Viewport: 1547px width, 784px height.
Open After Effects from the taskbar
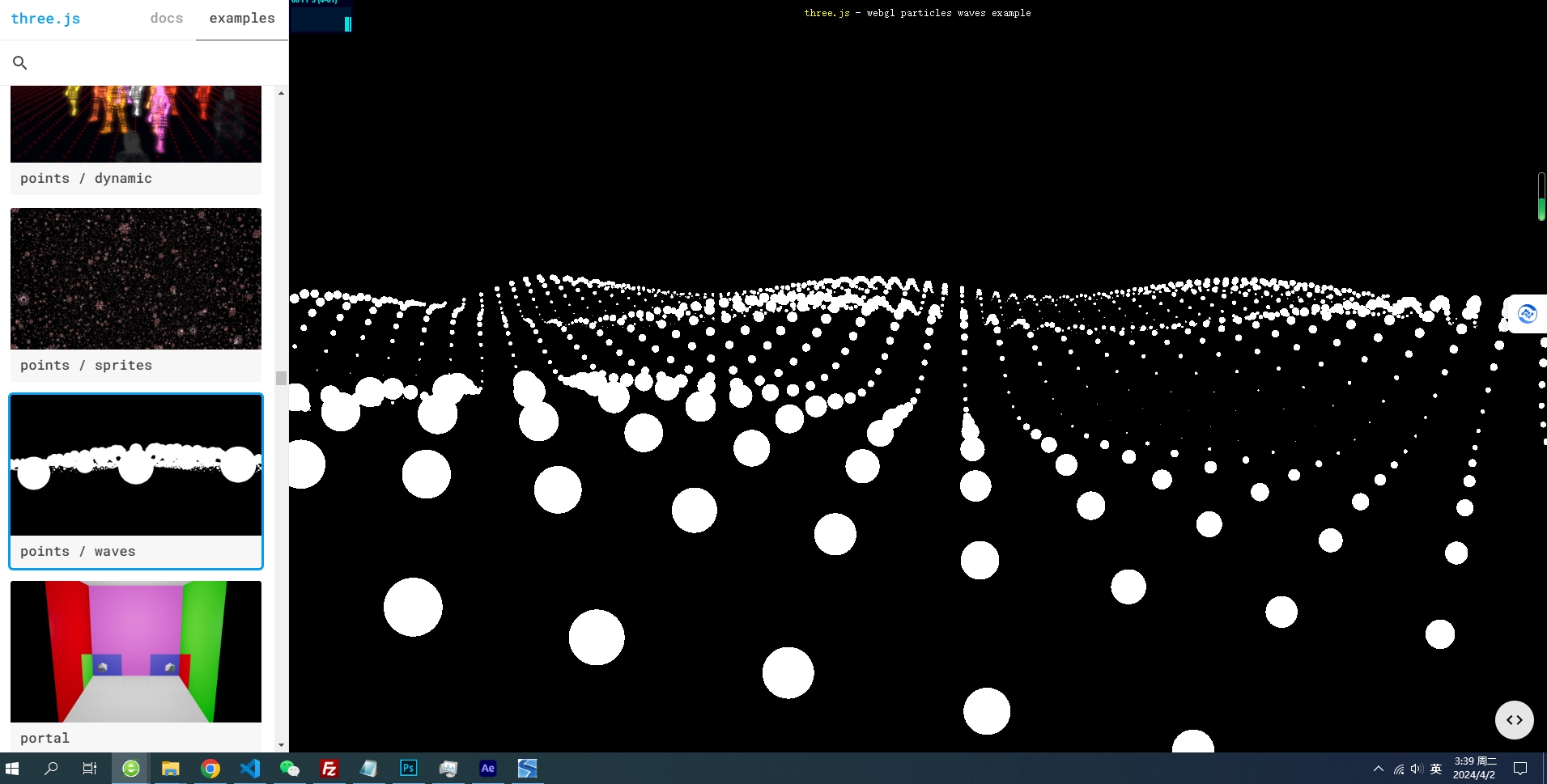pos(487,769)
